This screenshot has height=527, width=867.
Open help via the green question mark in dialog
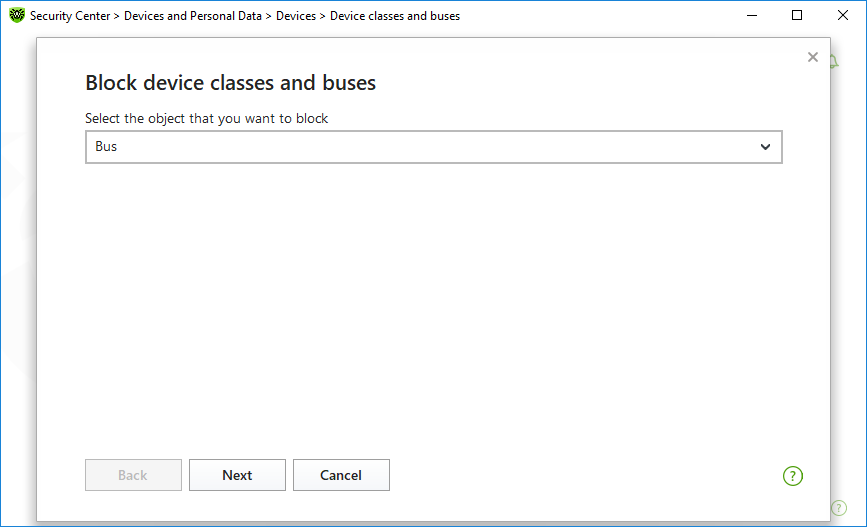[x=793, y=476]
